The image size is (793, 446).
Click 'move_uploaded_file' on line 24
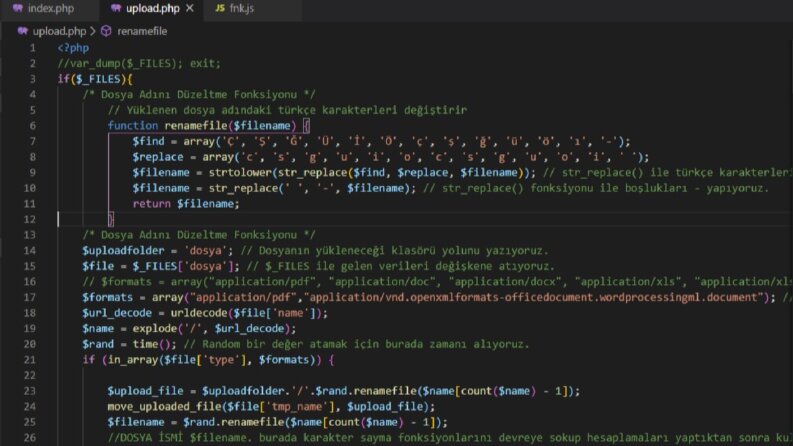(x=164, y=407)
